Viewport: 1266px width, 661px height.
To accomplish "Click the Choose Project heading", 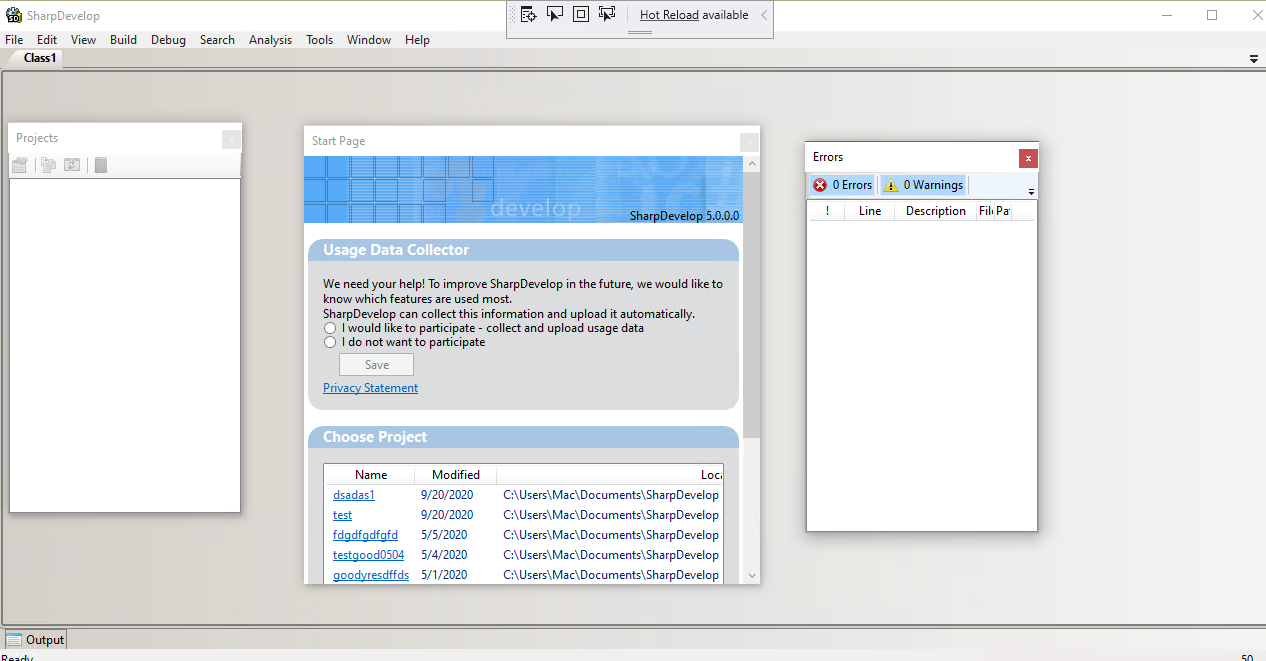I will (375, 437).
